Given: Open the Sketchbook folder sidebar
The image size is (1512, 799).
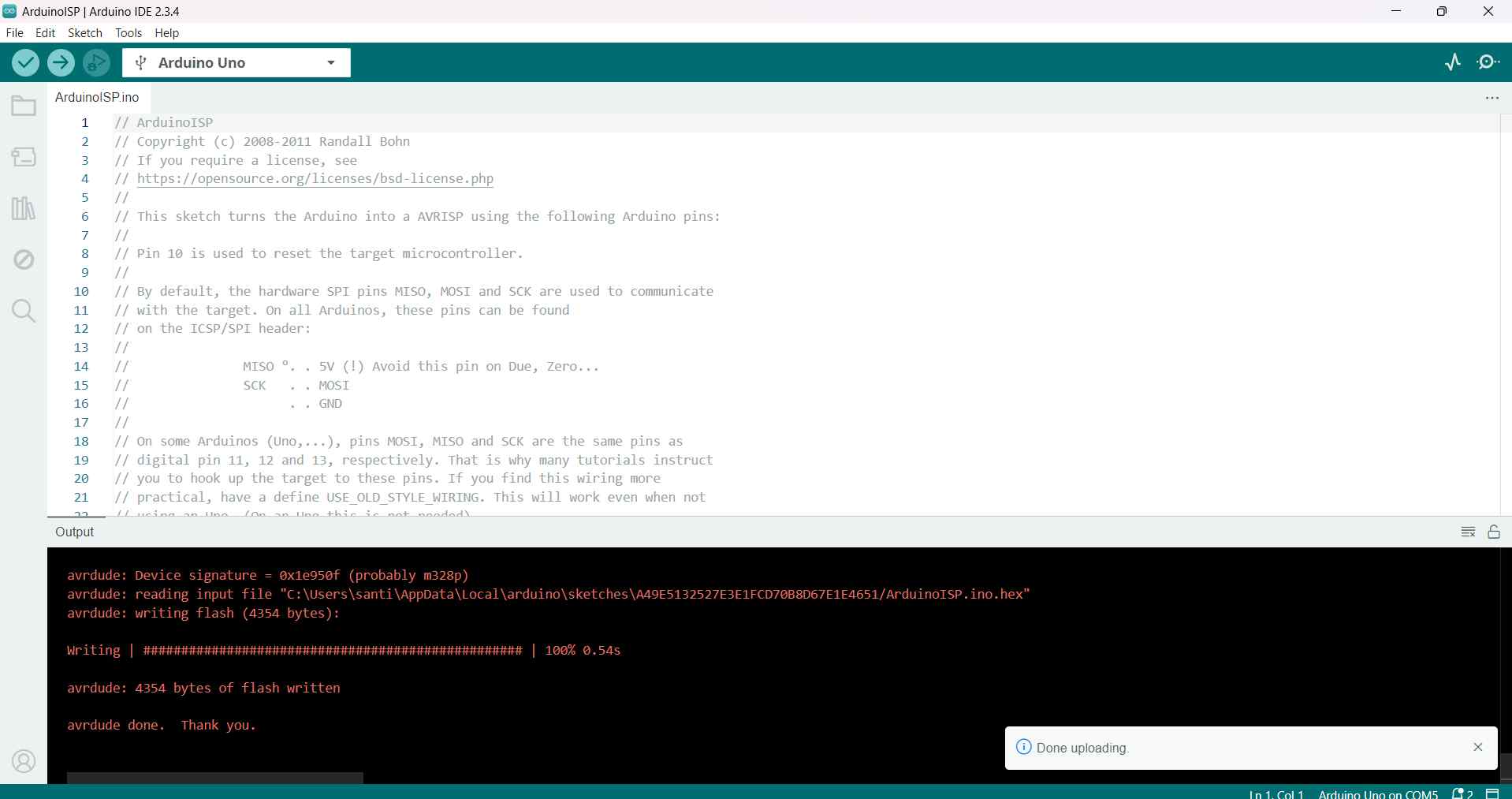Looking at the screenshot, I should (x=24, y=106).
